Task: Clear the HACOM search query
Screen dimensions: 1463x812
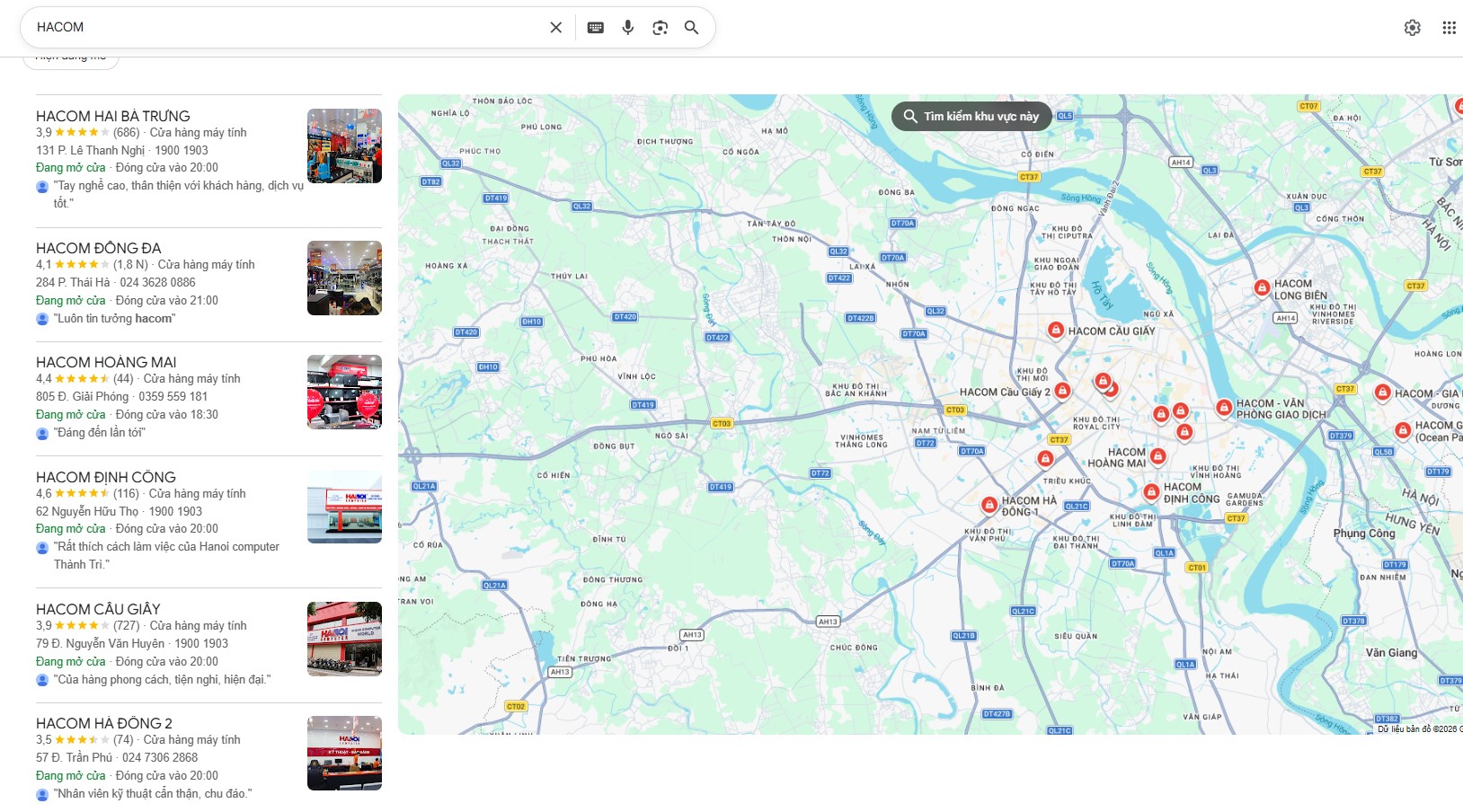Action: [x=556, y=28]
